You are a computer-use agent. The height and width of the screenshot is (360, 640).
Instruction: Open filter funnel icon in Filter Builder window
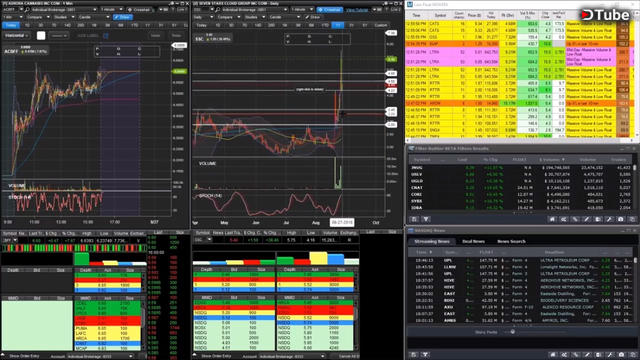click(x=426, y=219)
